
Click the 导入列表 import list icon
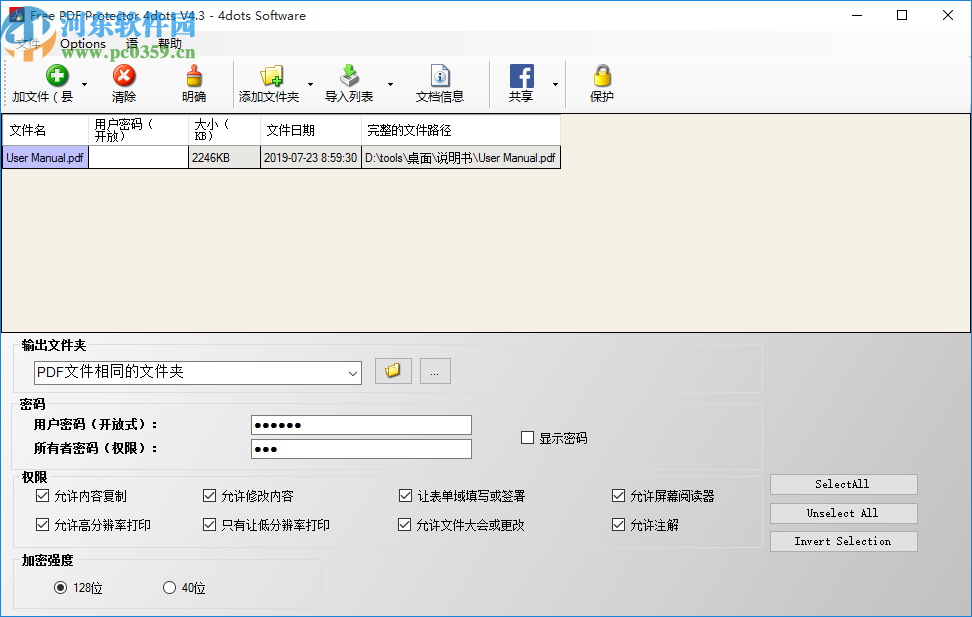click(349, 74)
